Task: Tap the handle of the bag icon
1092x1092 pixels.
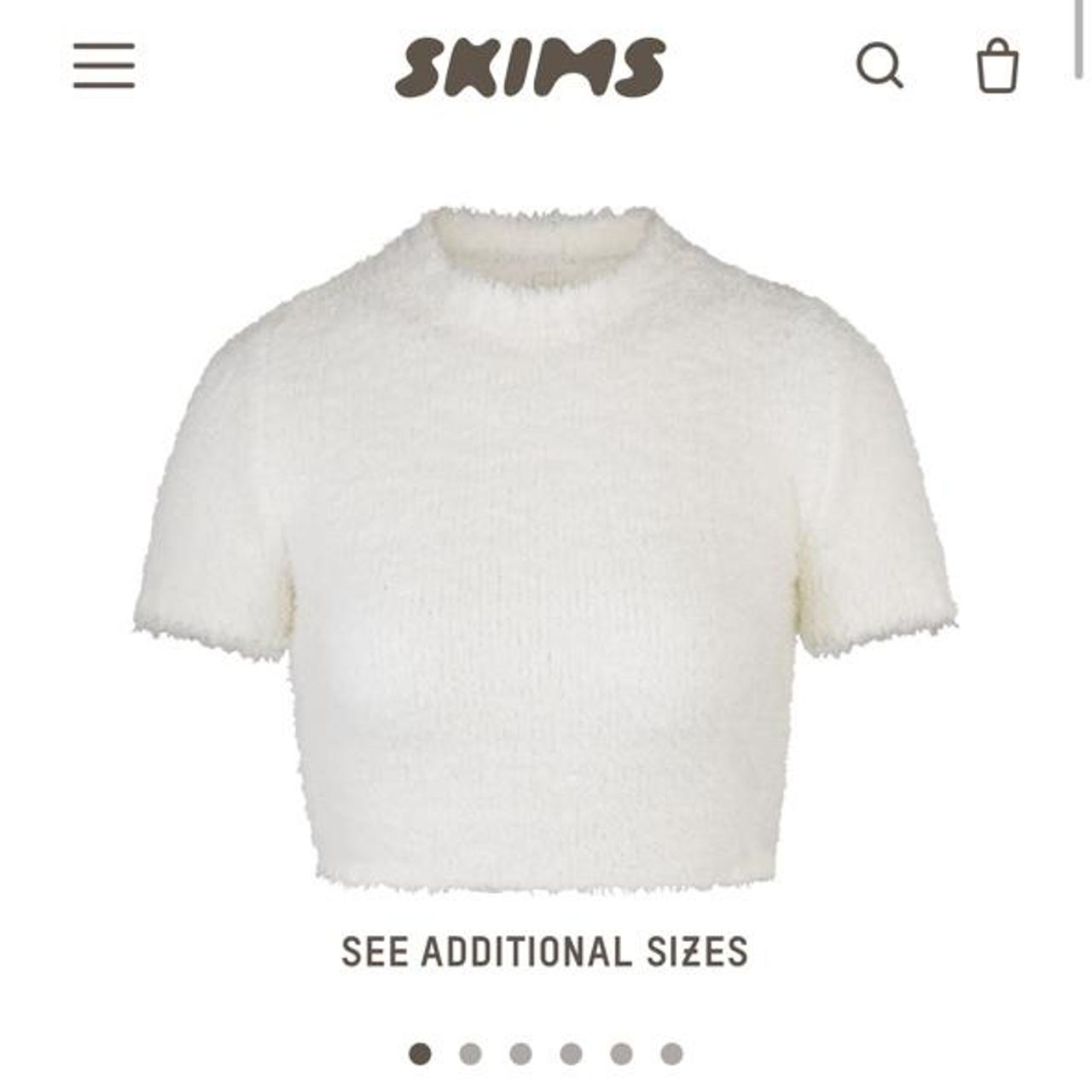Action: tap(997, 48)
